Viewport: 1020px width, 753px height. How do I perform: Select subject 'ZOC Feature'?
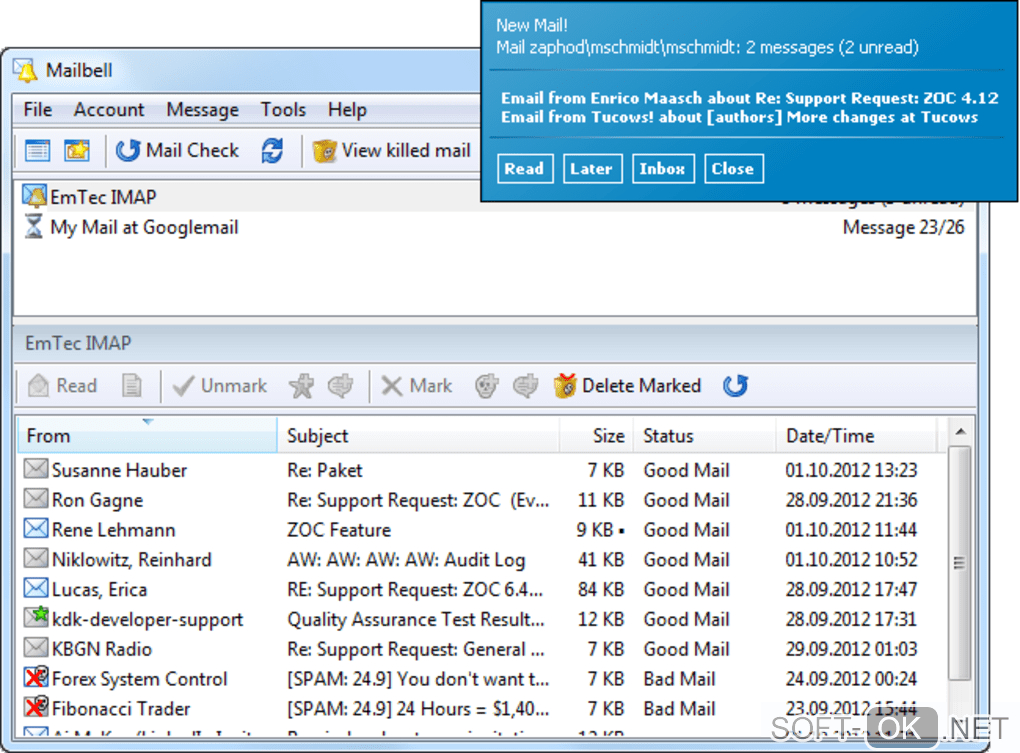click(x=339, y=529)
